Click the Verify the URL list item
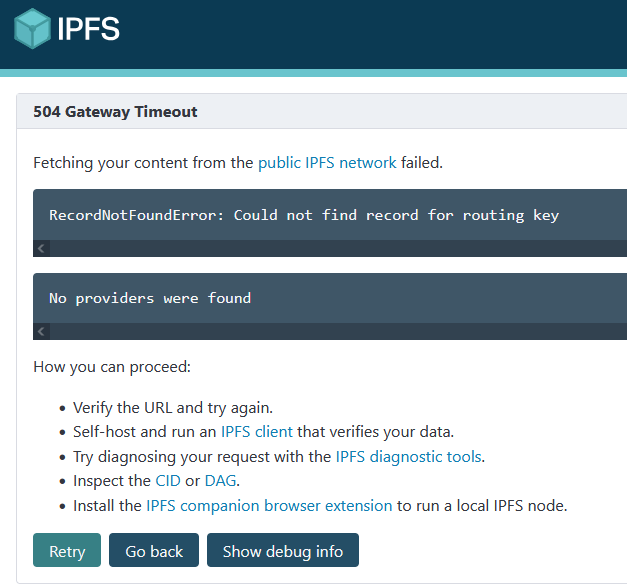This screenshot has width=627, height=586. point(173,408)
